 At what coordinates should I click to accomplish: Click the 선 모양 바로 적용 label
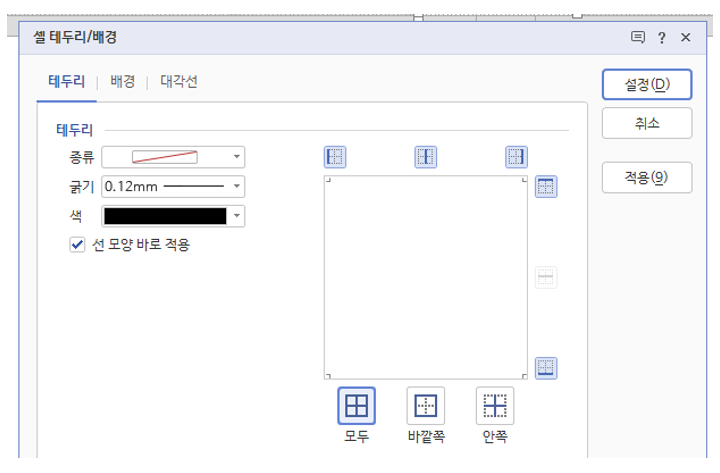tap(141, 245)
